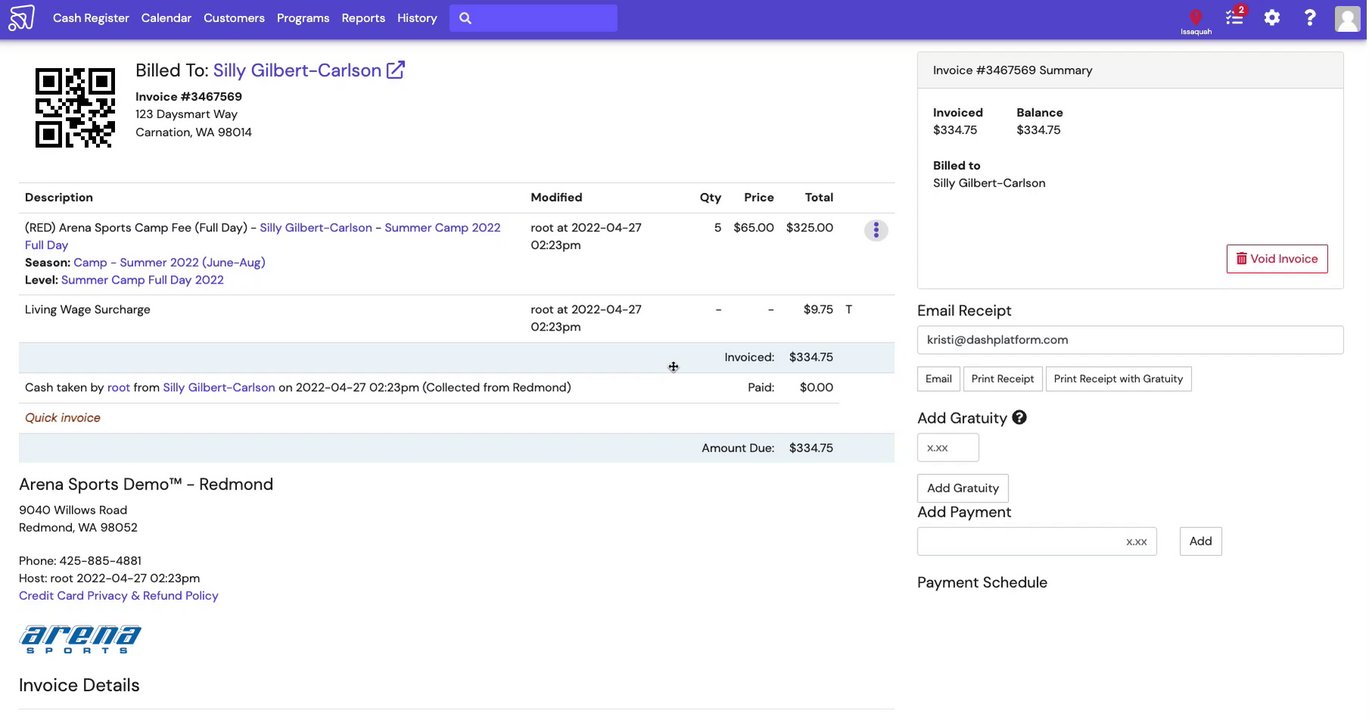Click the Qty column header
This screenshot has height=720, width=1369.
[710, 198]
